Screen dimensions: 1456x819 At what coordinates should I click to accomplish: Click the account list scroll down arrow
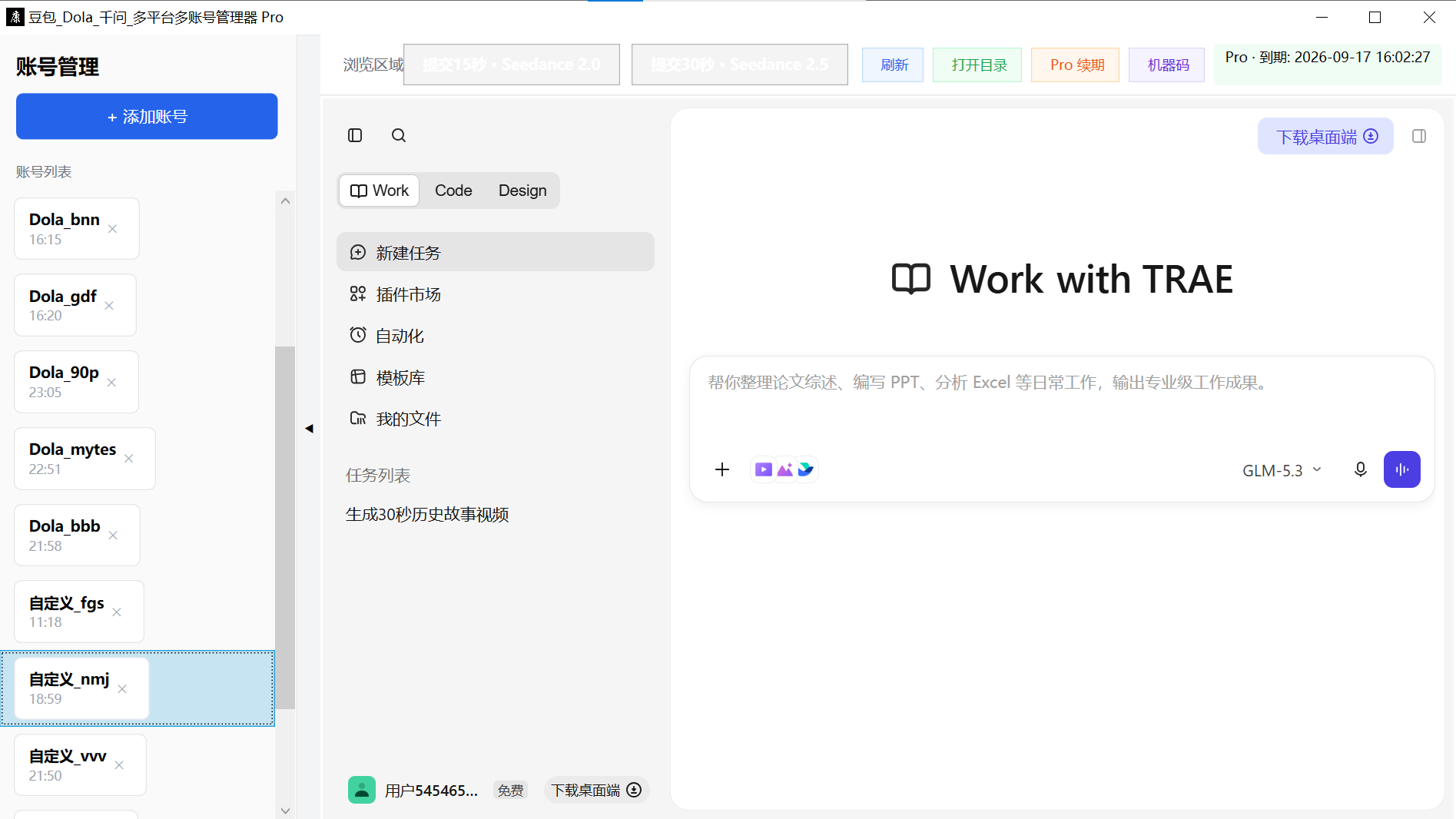285,811
